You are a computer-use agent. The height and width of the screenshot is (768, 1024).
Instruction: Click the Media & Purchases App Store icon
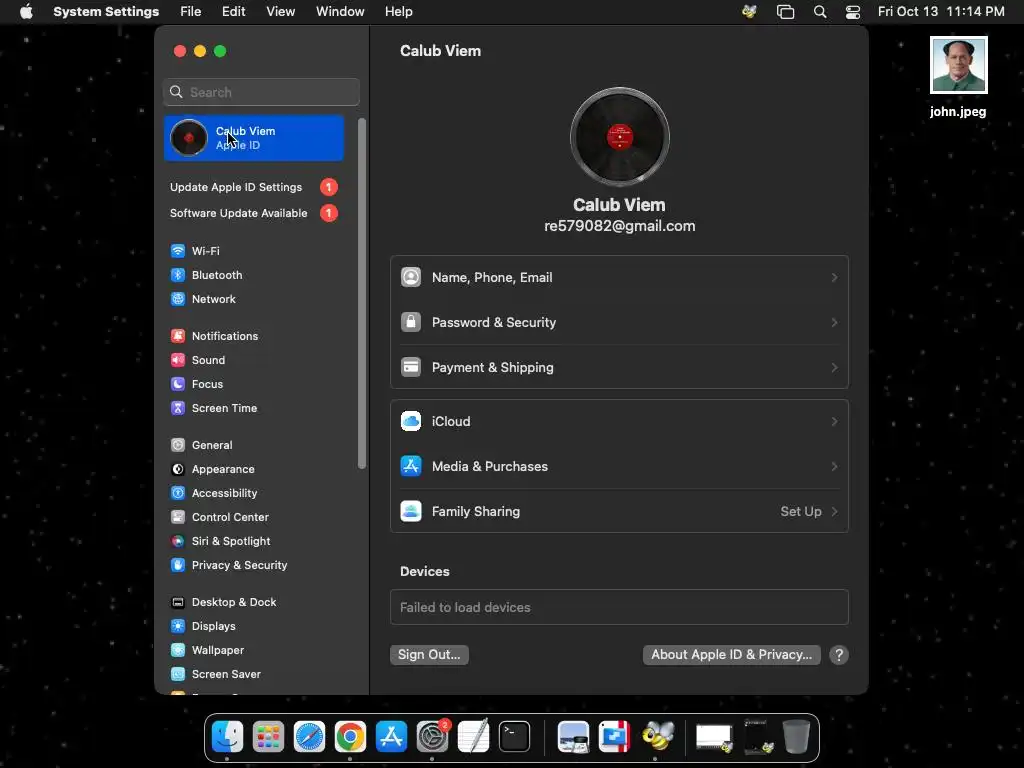411,466
